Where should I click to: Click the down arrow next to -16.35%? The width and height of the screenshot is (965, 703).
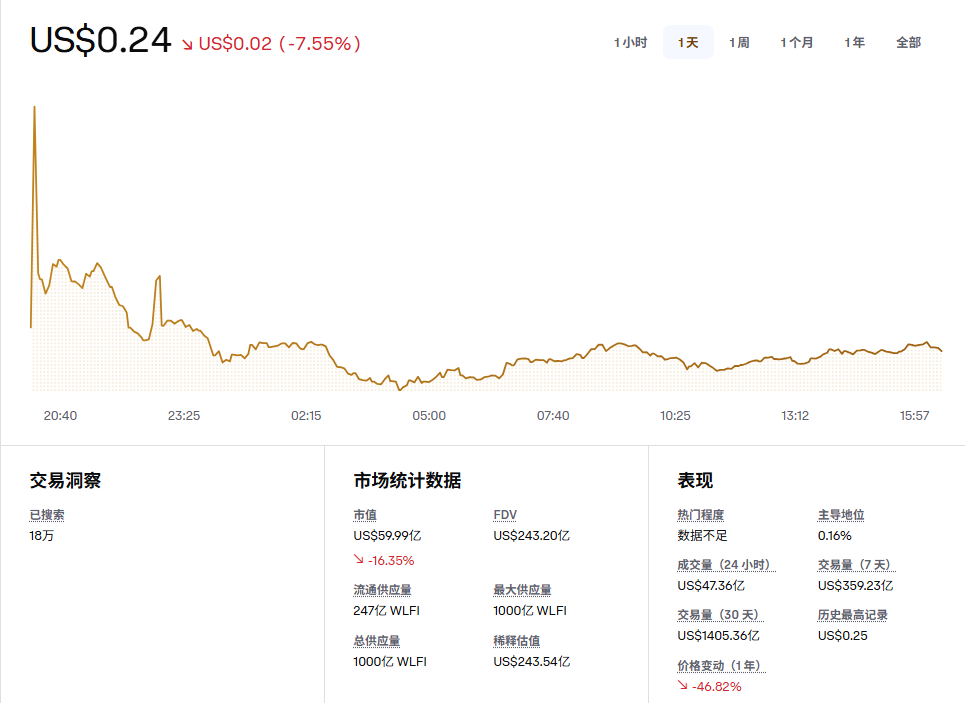point(359,560)
